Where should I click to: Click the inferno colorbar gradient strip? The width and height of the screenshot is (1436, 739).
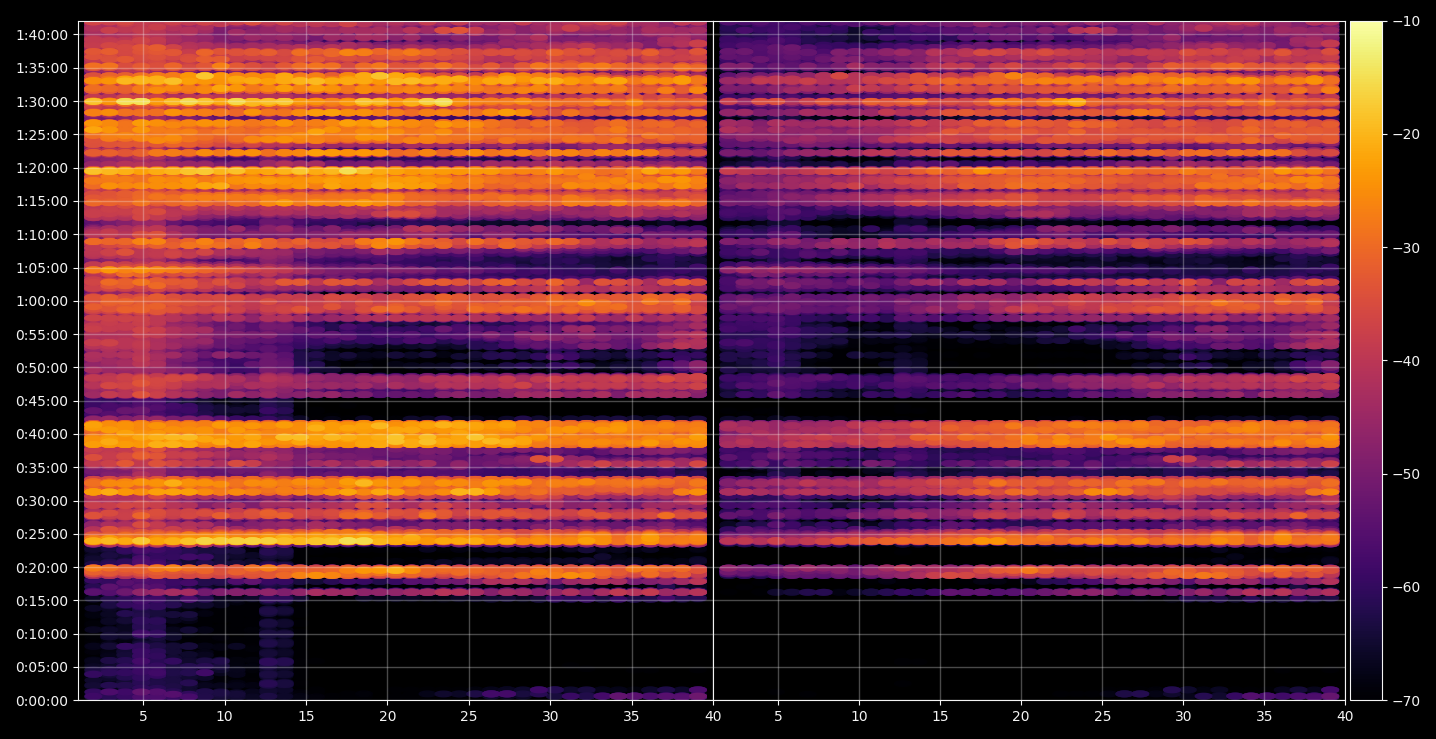pos(1366,361)
